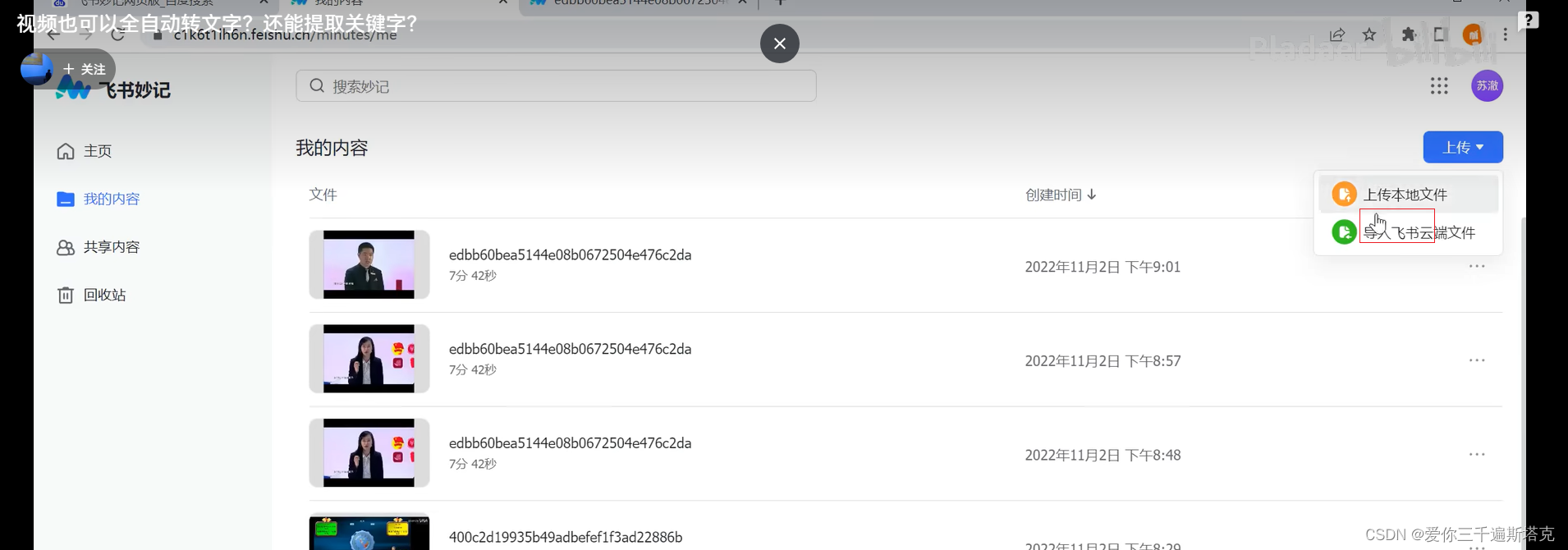This screenshot has width=1568, height=550.
Task: Click the date 2022年11月2日 下午8:48
Action: [x=1103, y=455]
